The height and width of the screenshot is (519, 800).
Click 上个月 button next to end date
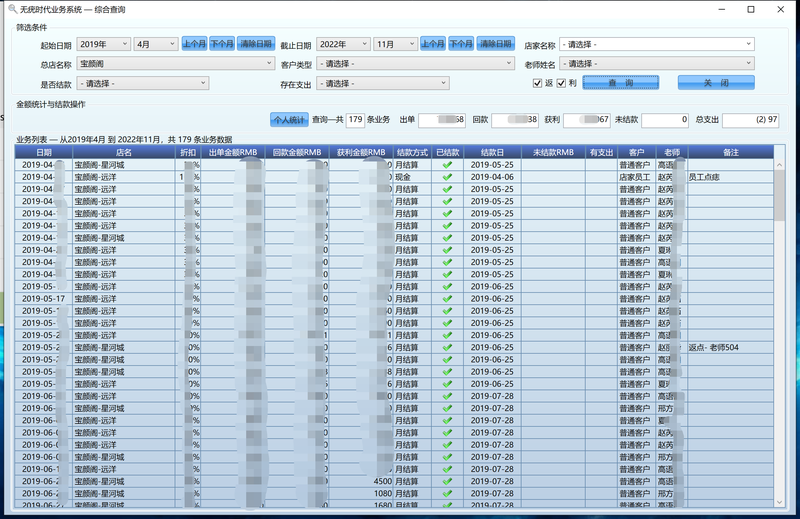(433, 44)
